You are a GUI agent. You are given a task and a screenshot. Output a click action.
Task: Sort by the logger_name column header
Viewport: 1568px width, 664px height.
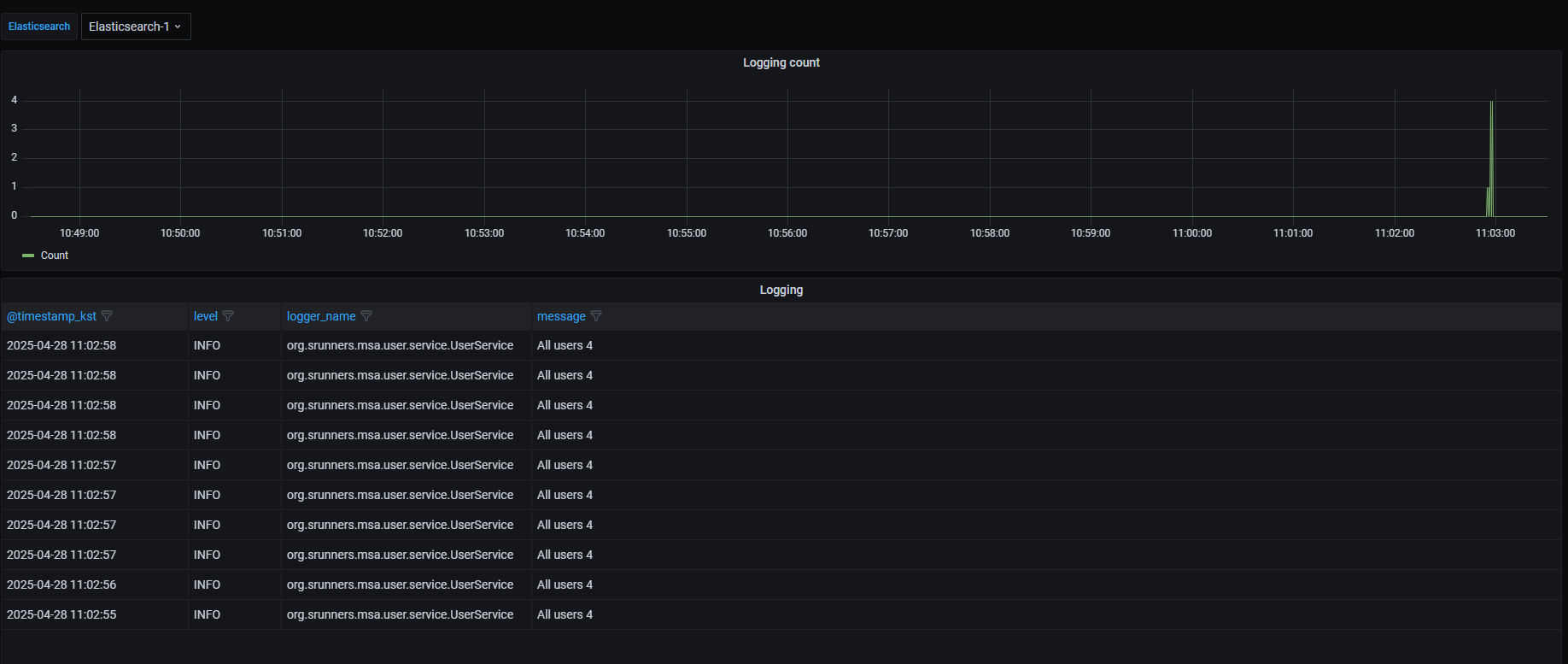click(x=321, y=316)
